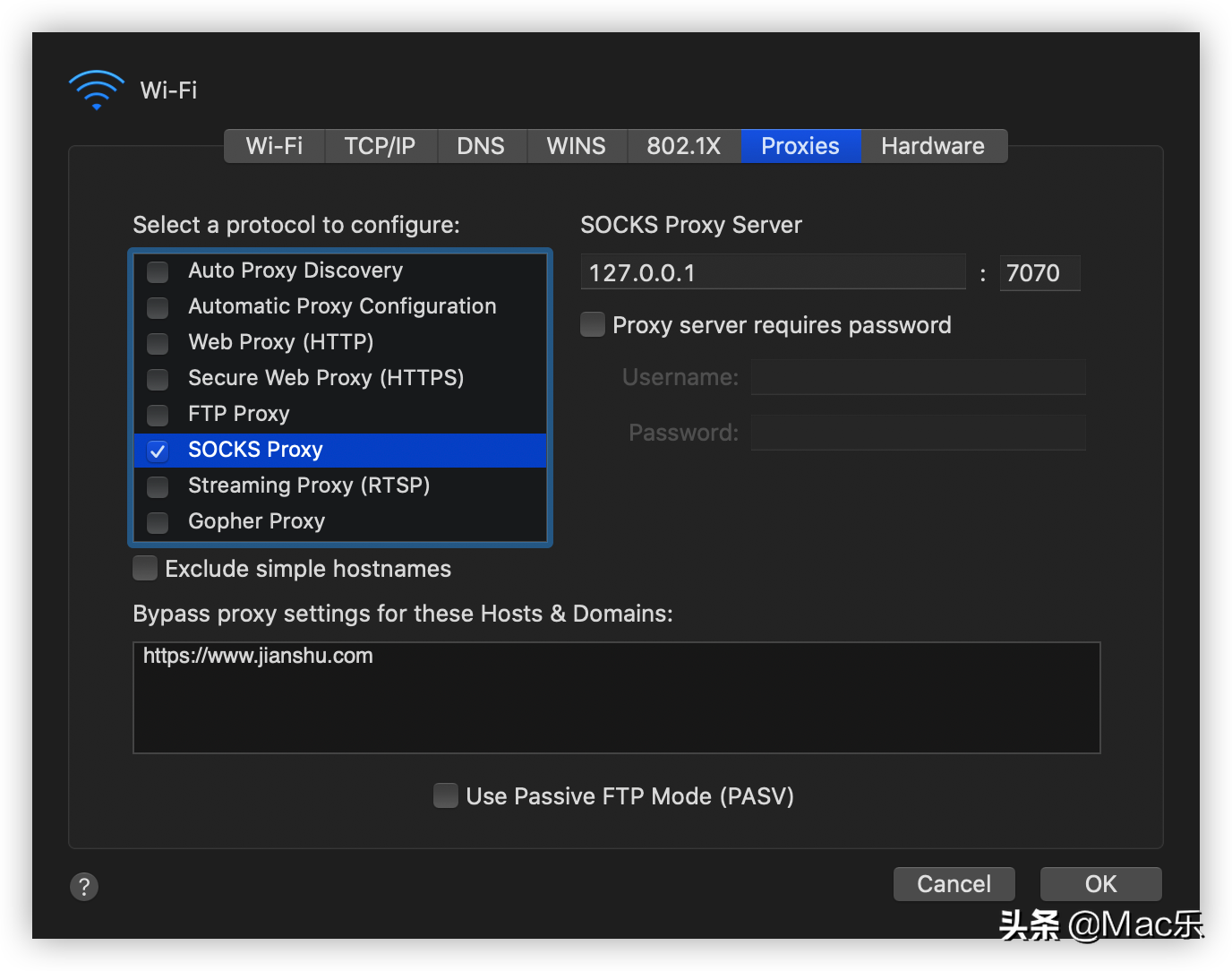
Task: Click the https://www.jianshu.com bypass entry
Action: click(x=258, y=656)
